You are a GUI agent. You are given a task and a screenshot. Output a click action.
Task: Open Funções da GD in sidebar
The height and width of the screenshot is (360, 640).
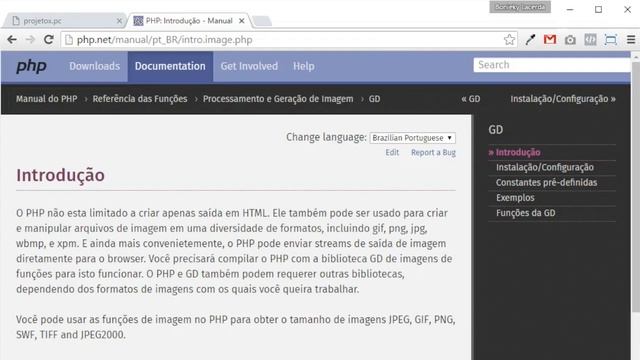pos(525,213)
